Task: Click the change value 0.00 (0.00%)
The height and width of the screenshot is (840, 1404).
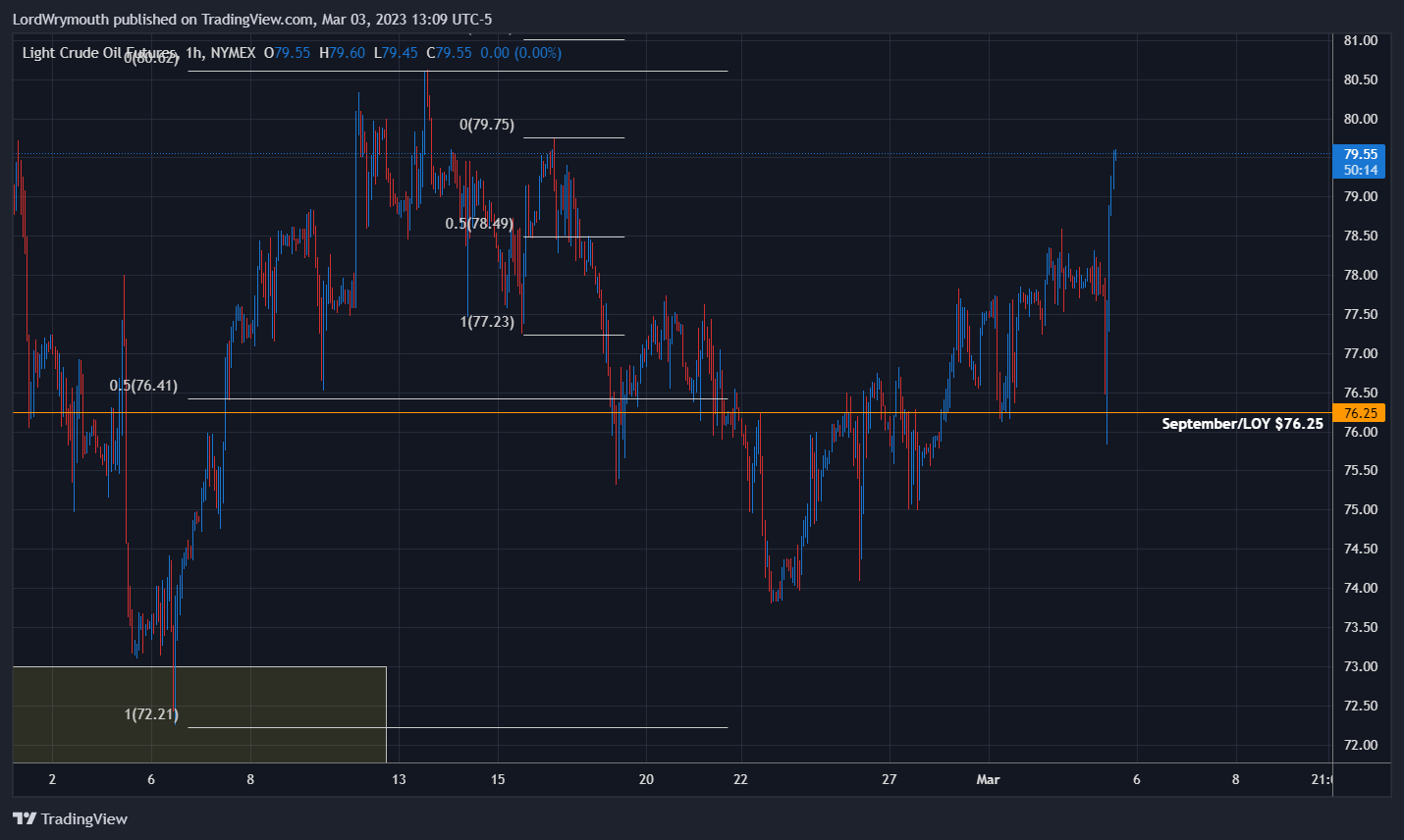Action: 520,53
